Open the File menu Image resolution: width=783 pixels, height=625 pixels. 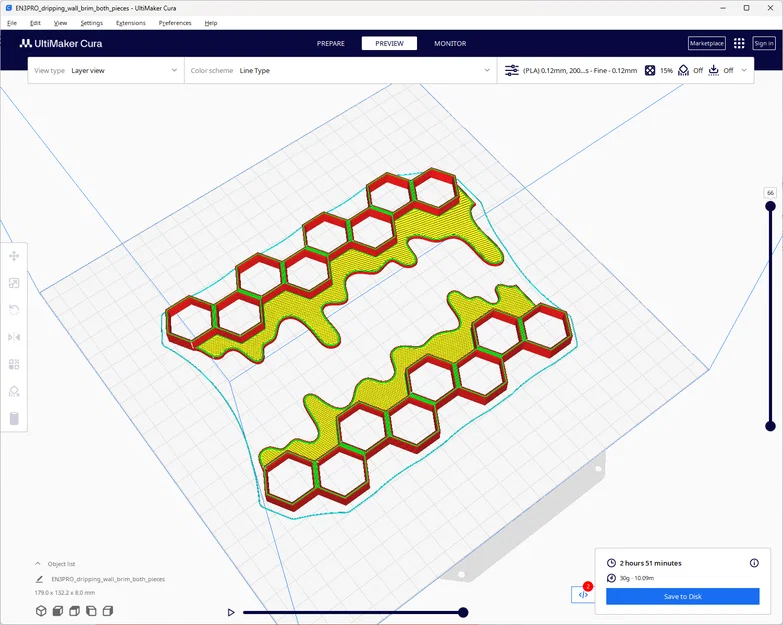pos(12,23)
